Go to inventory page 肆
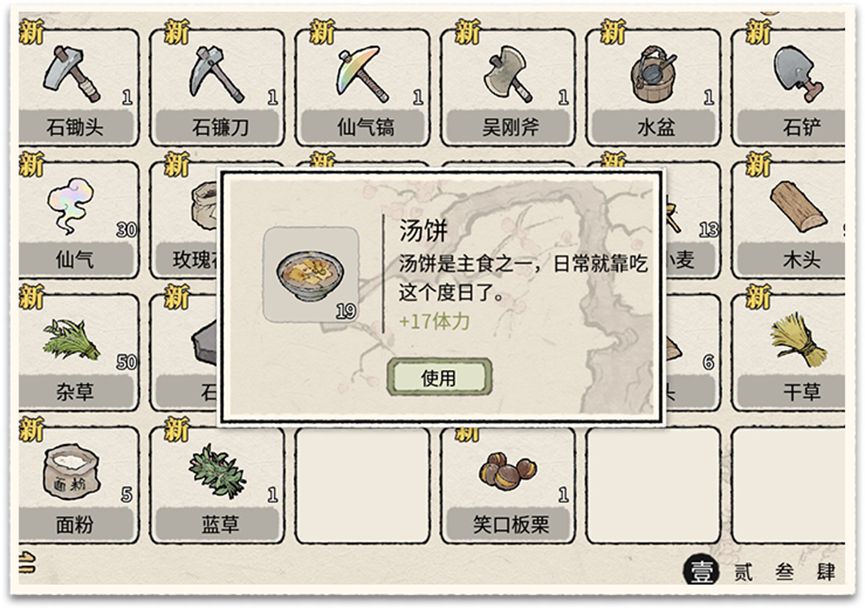This screenshot has width=865, height=608. (x=826, y=572)
